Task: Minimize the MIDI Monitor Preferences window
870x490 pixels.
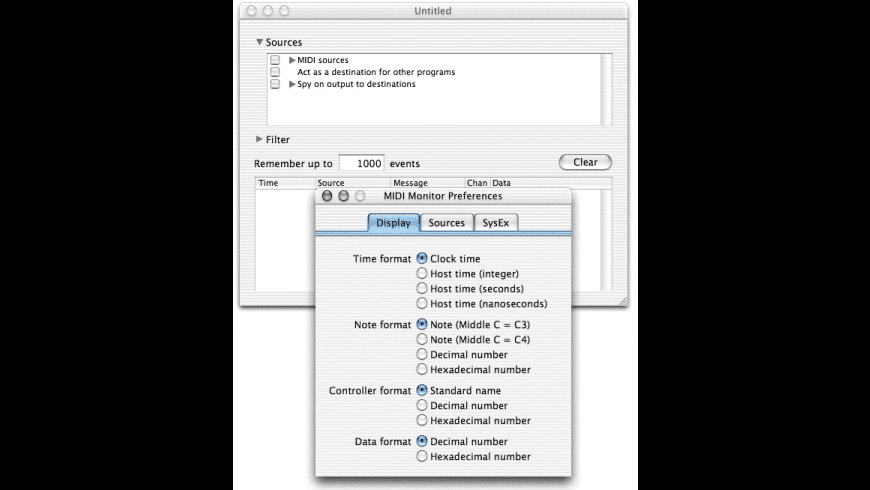Action: 343,196
